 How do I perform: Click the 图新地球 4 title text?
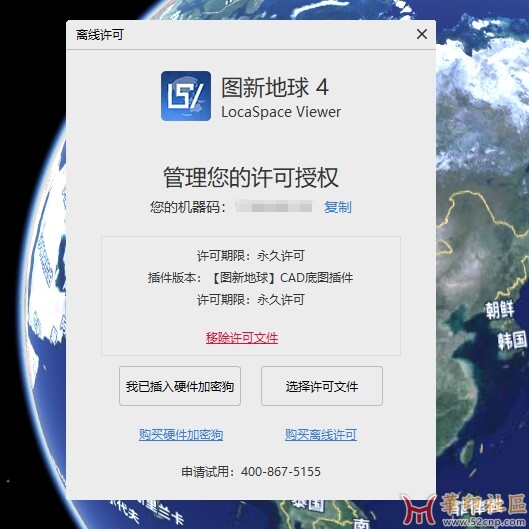[275, 87]
